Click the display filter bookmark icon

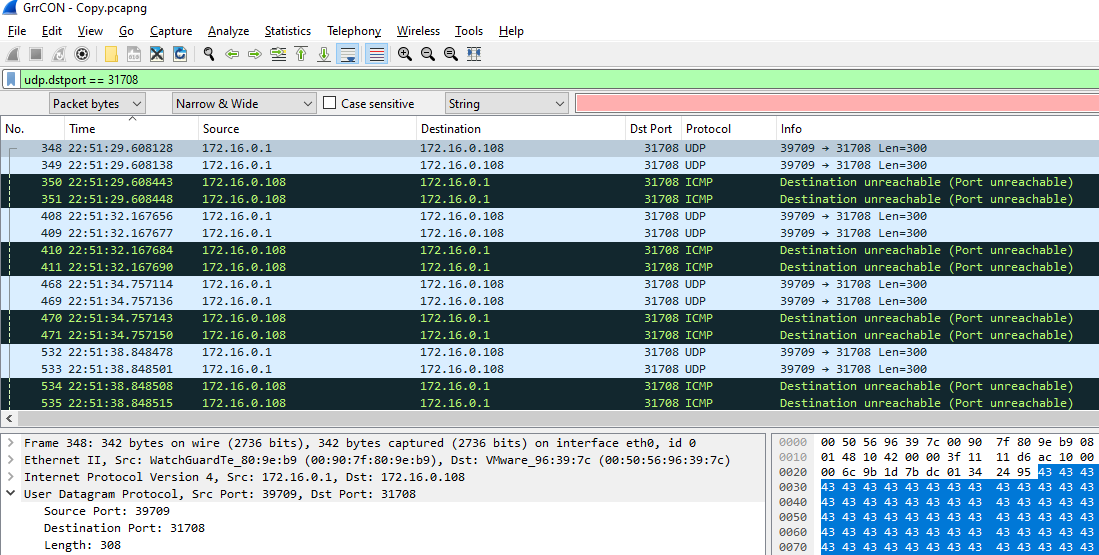click(x=11, y=79)
